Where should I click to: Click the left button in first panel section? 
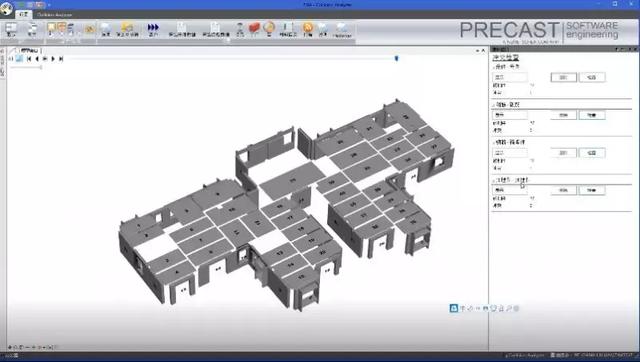564,77
